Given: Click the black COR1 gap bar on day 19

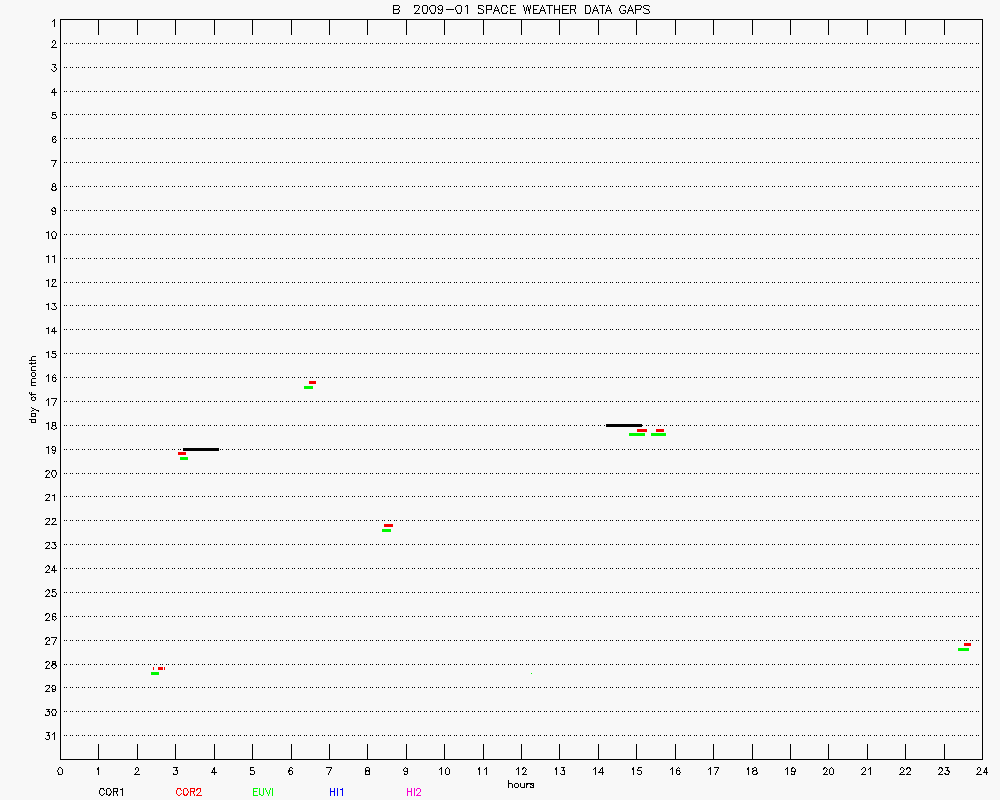Looking at the screenshot, I should click(x=201, y=449).
